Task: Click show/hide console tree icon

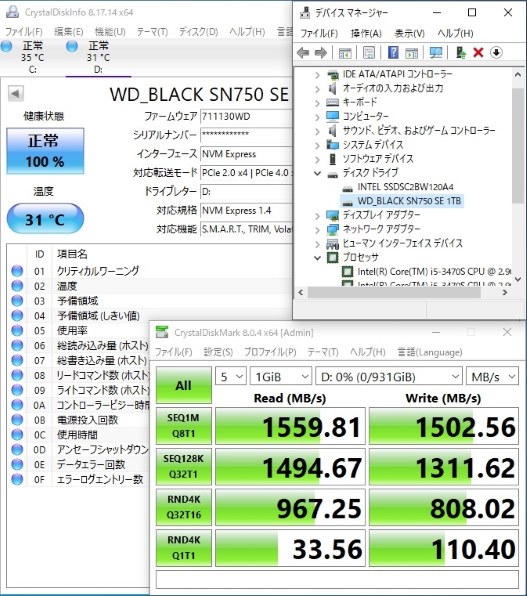Action: (345, 52)
